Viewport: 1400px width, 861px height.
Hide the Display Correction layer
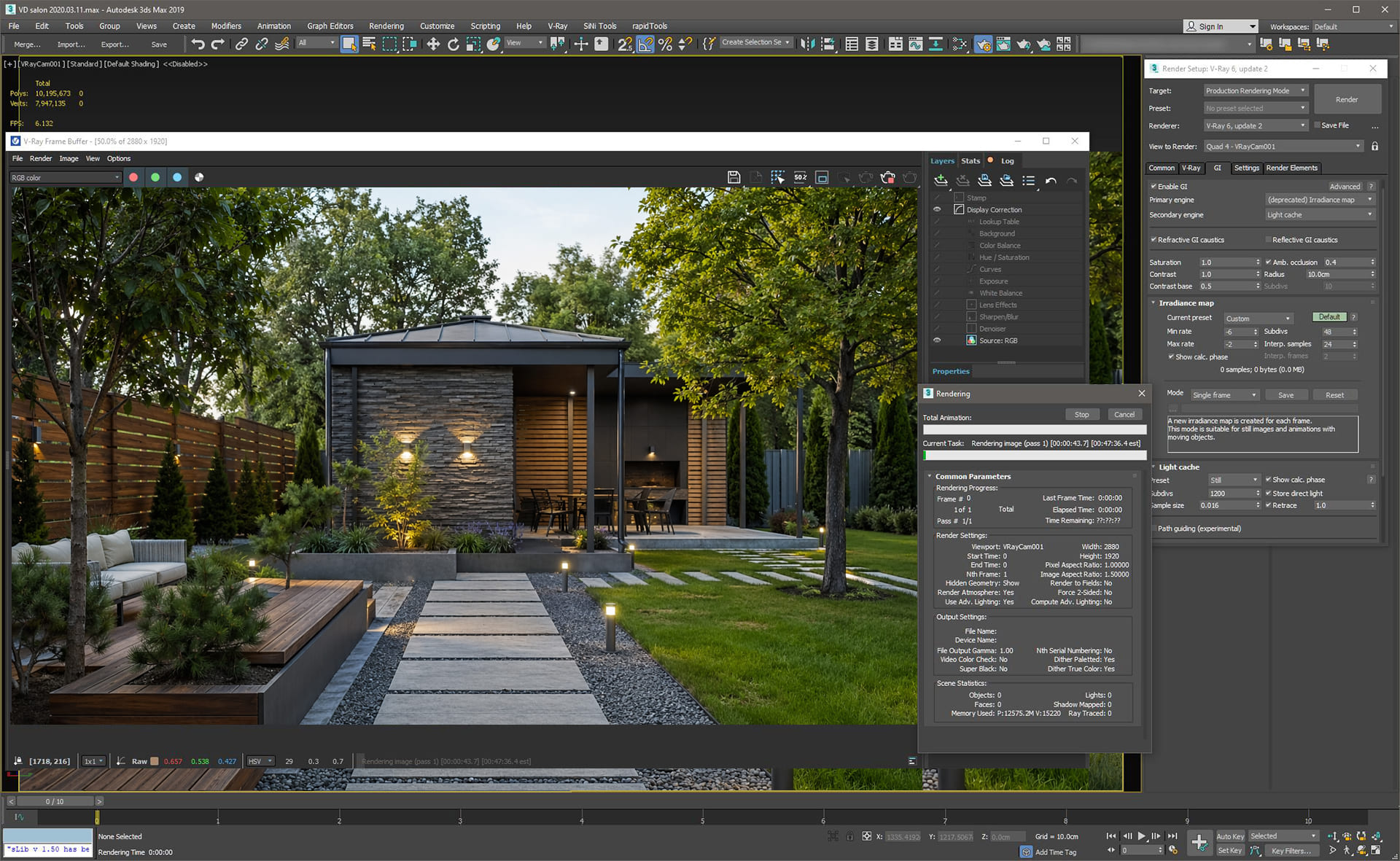[x=937, y=209]
